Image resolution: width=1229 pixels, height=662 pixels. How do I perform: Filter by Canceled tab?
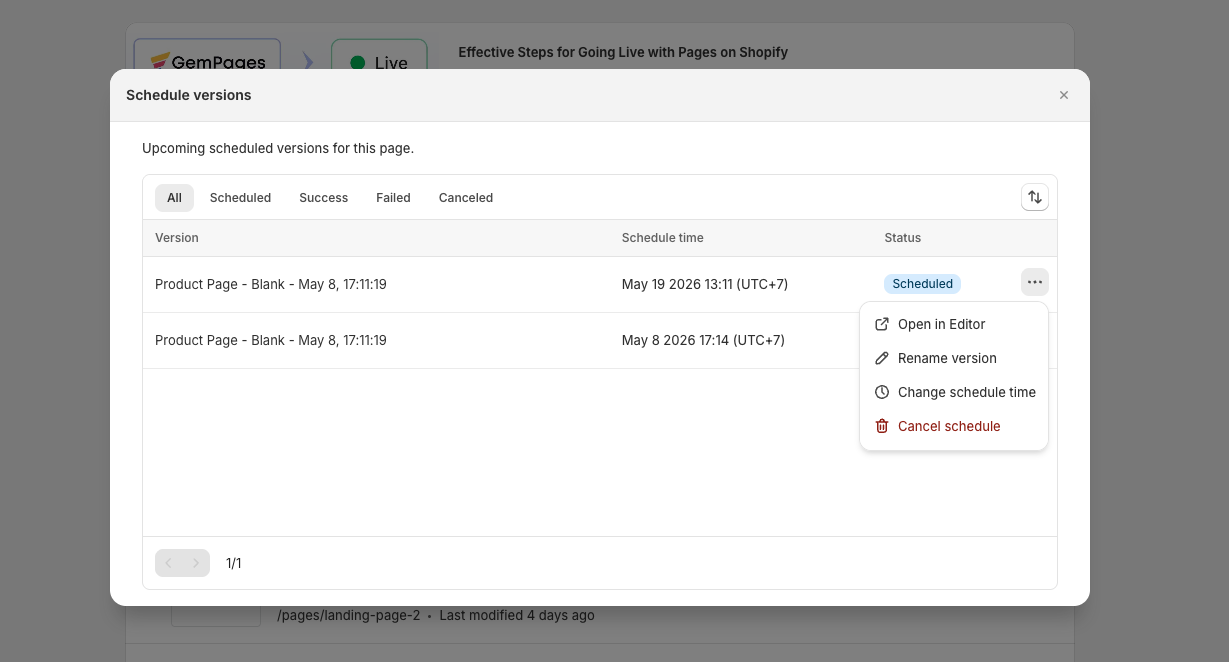466,198
